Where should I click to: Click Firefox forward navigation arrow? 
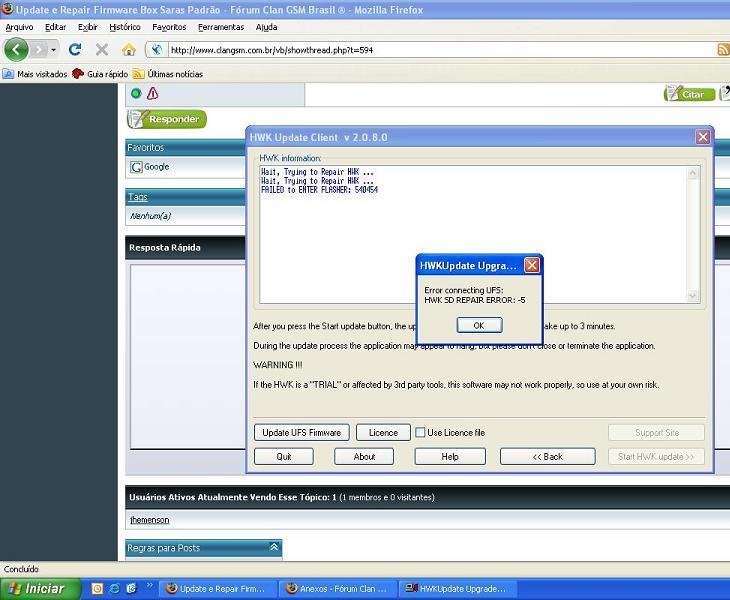(x=39, y=49)
